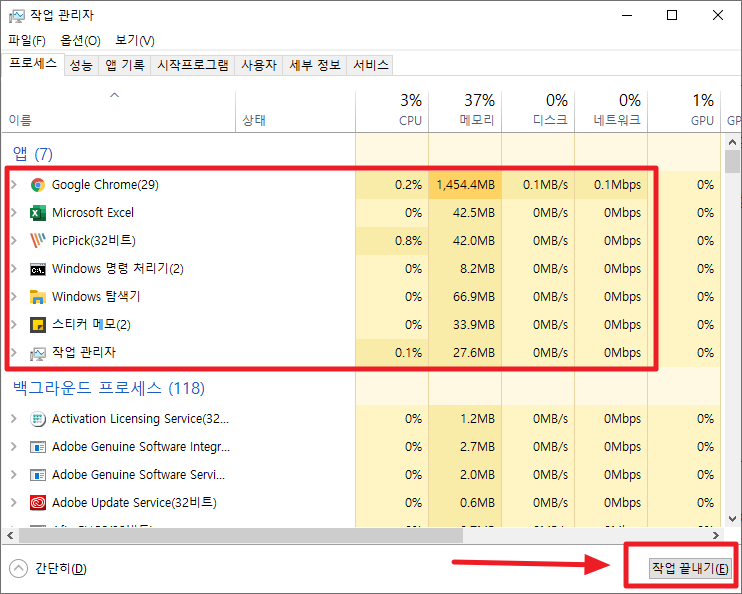Expand the Microsoft Excel process group

point(14,213)
